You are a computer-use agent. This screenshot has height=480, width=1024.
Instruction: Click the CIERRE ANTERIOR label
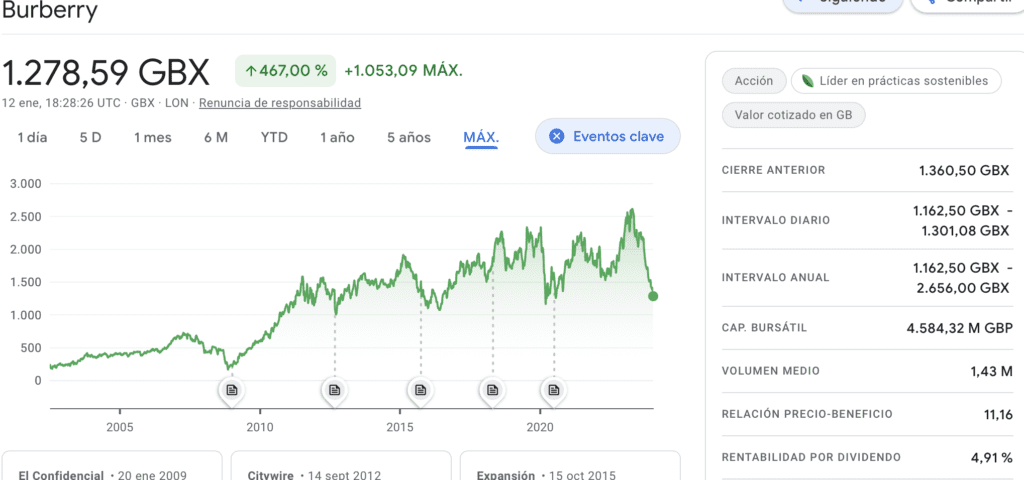(773, 170)
